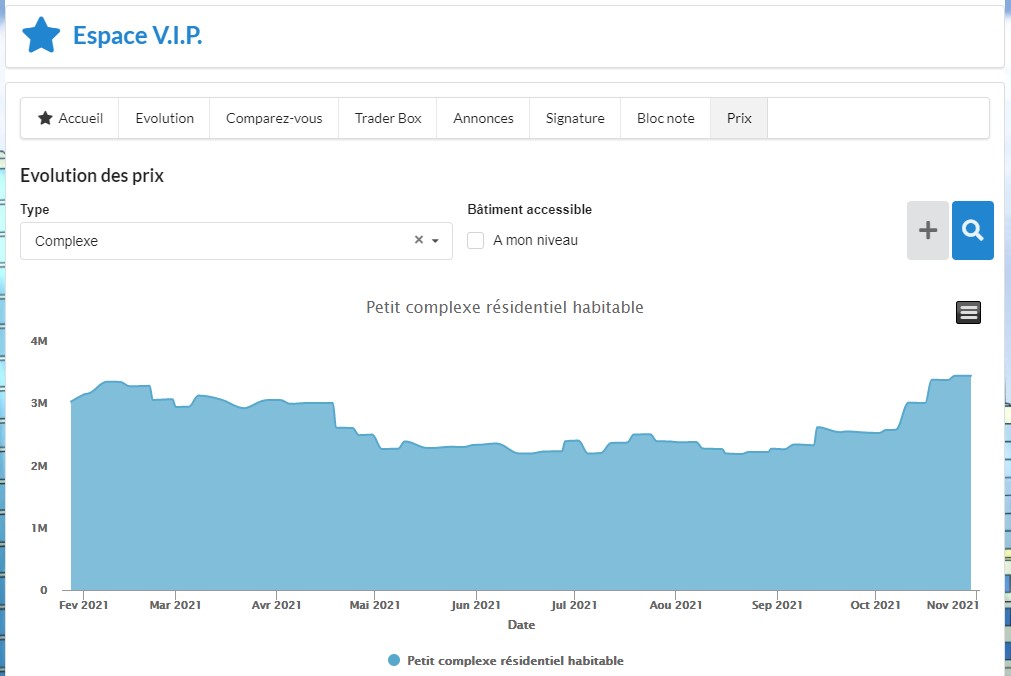Click the blue star Espace V.I.P. icon
The width and height of the screenshot is (1011, 676).
click(x=41, y=35)
